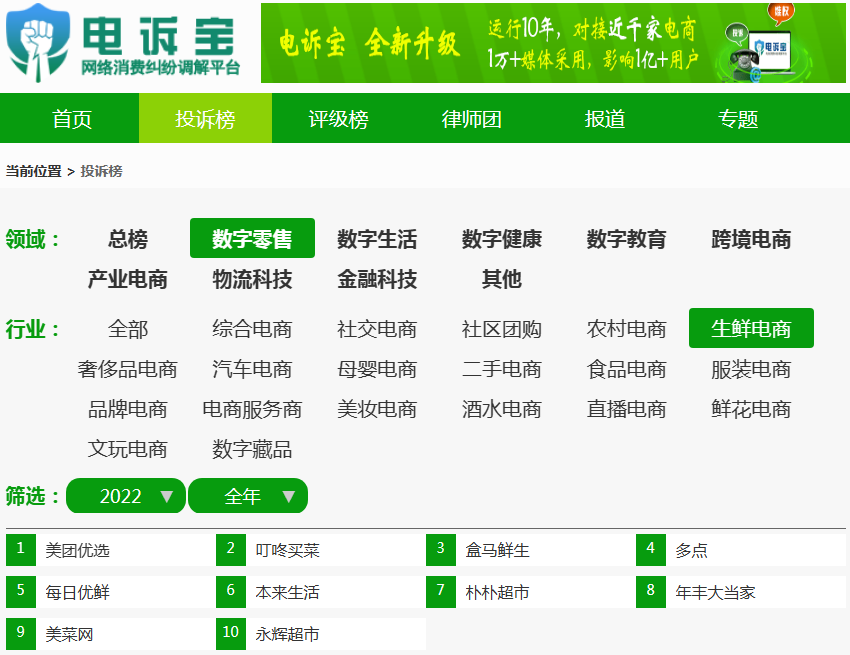Select the 数字生活 field filter

click(377, 239)
